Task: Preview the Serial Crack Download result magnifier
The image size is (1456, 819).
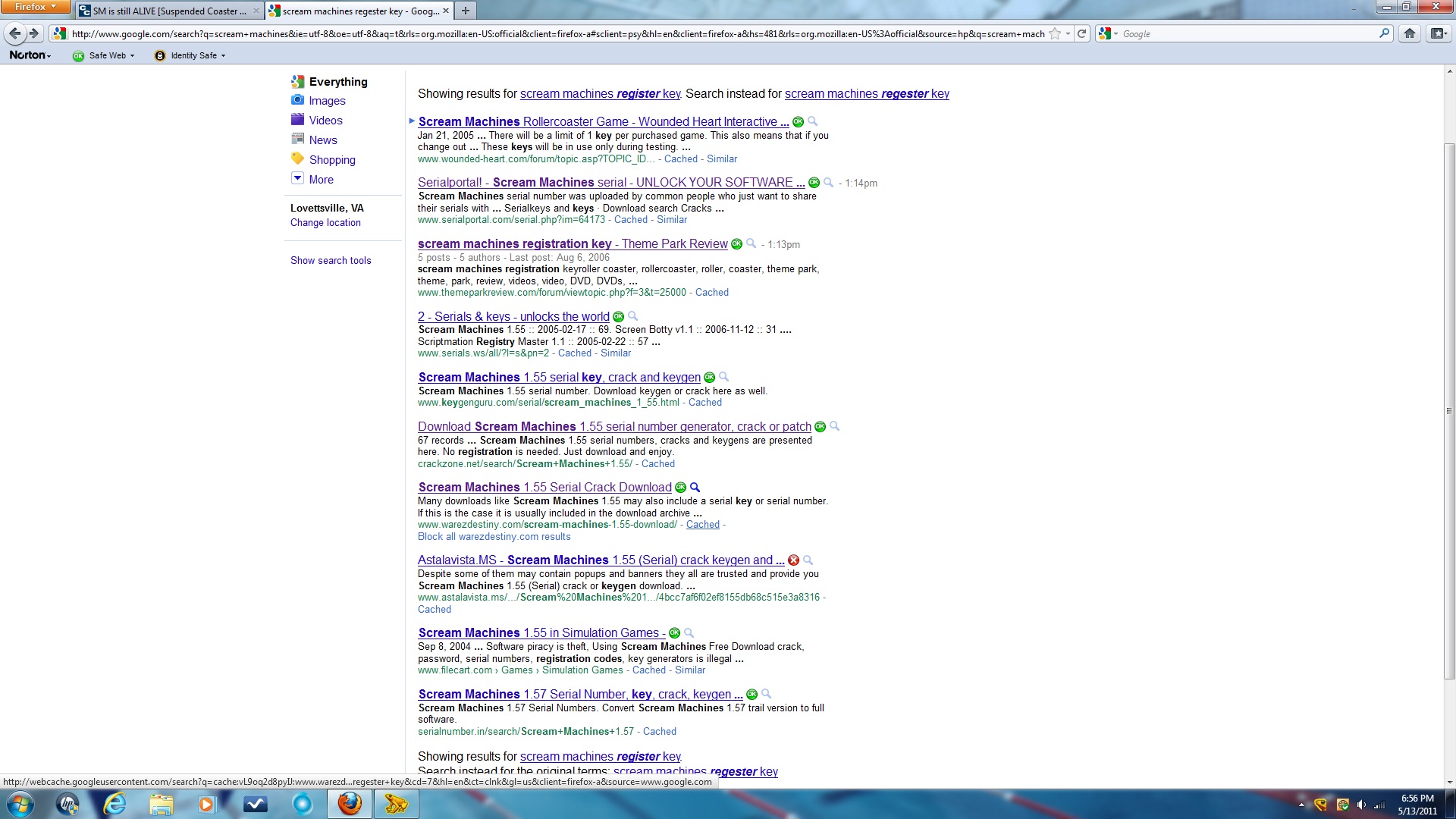Action: [695, 488]
